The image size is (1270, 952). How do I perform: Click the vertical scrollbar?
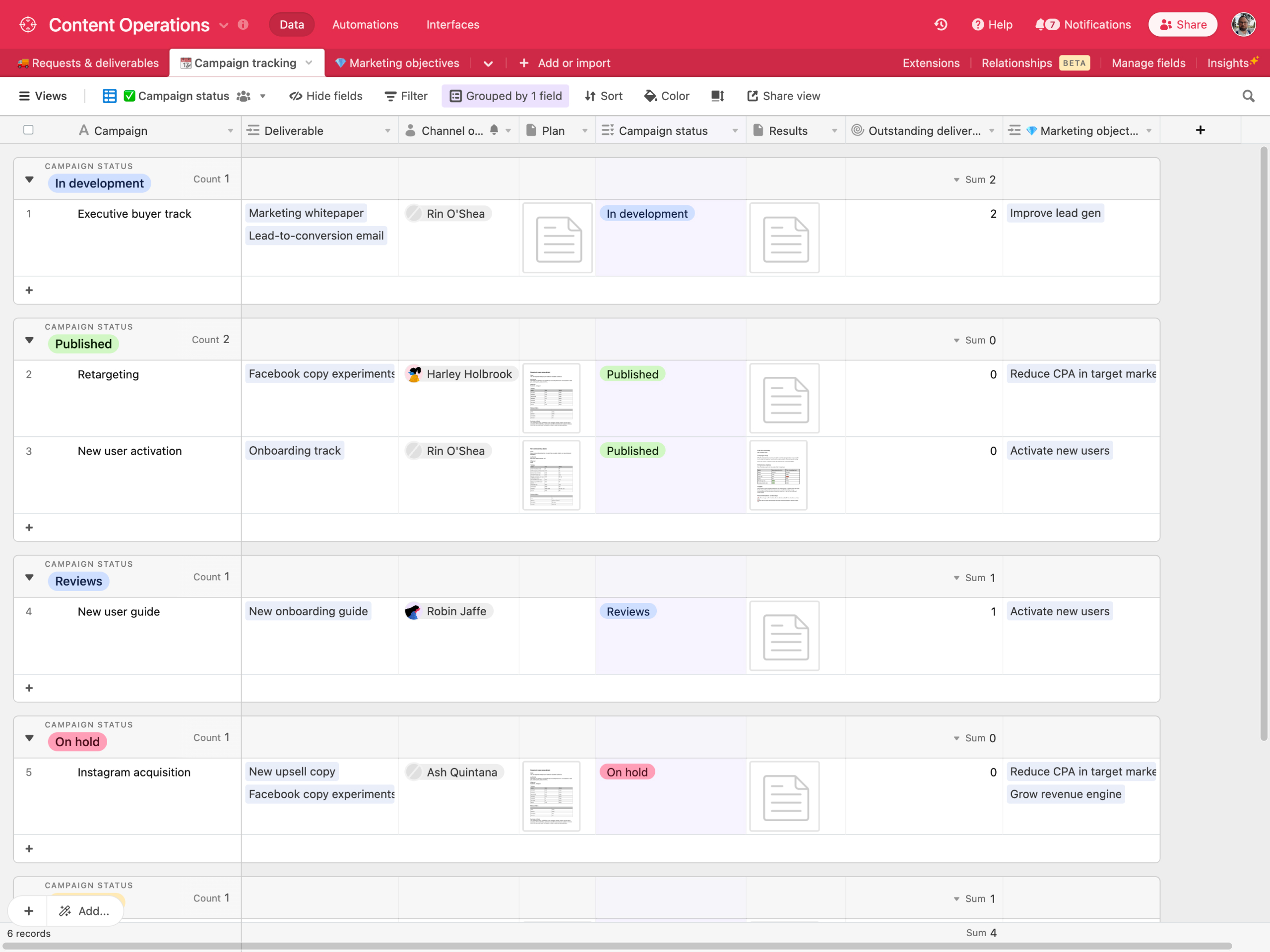(x=1263, y=444)
